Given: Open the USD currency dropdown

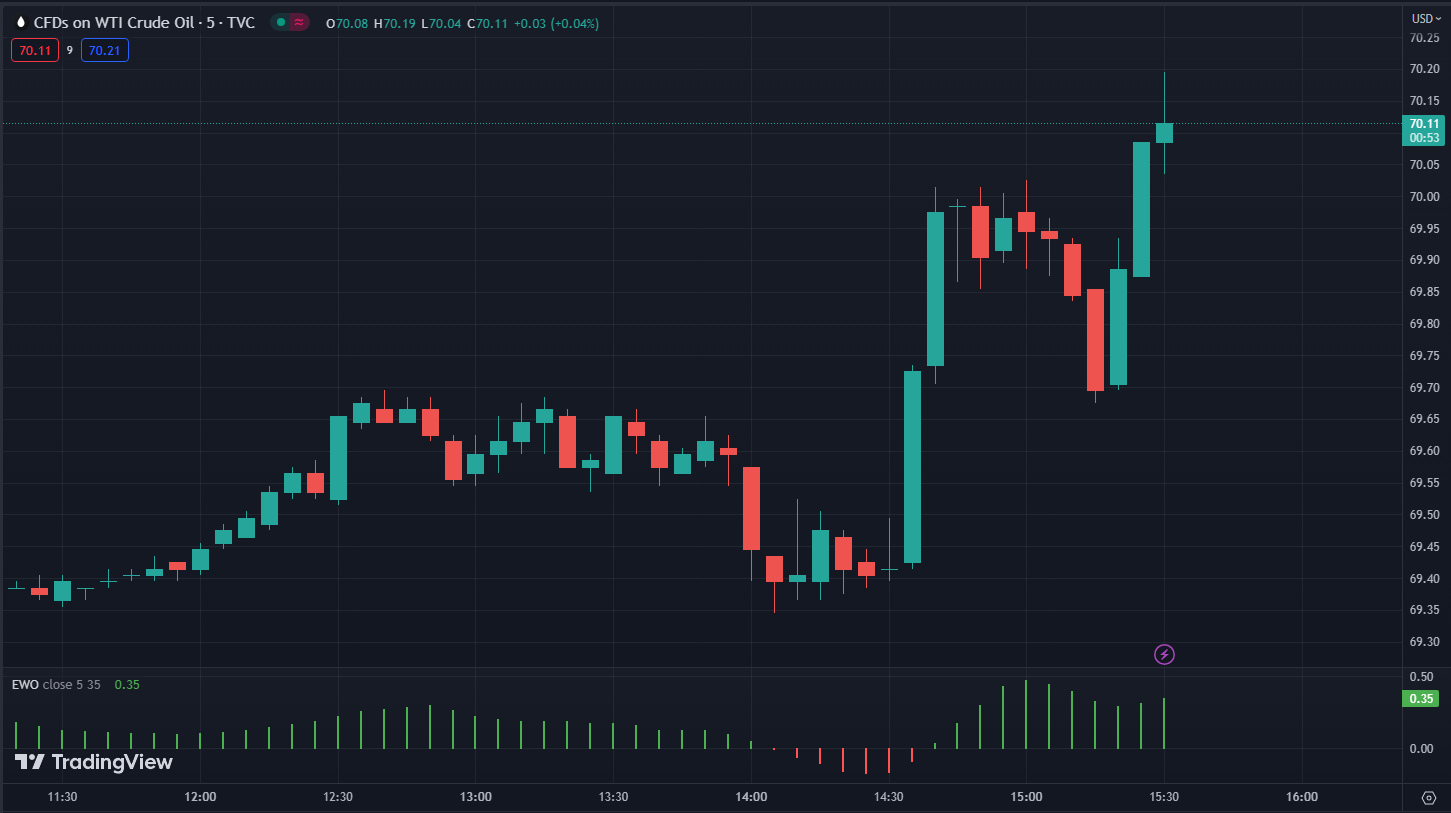Looking at the screenshot, I should (x=1425, y=18).
